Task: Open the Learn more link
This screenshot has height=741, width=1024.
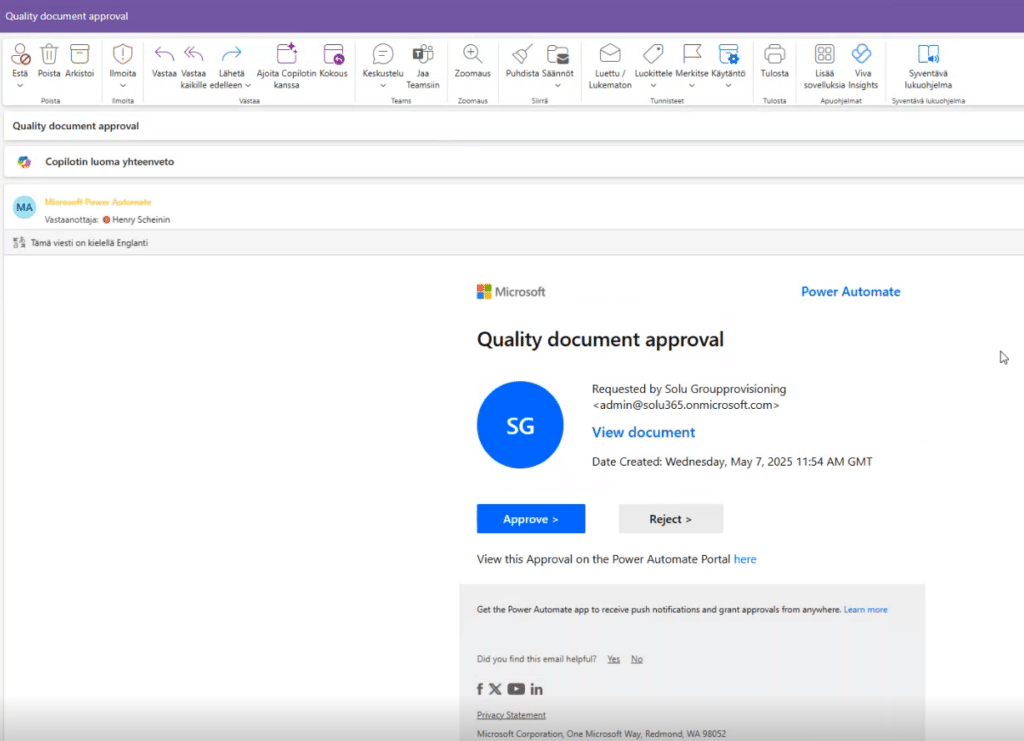Action: [x=865, y=610]
